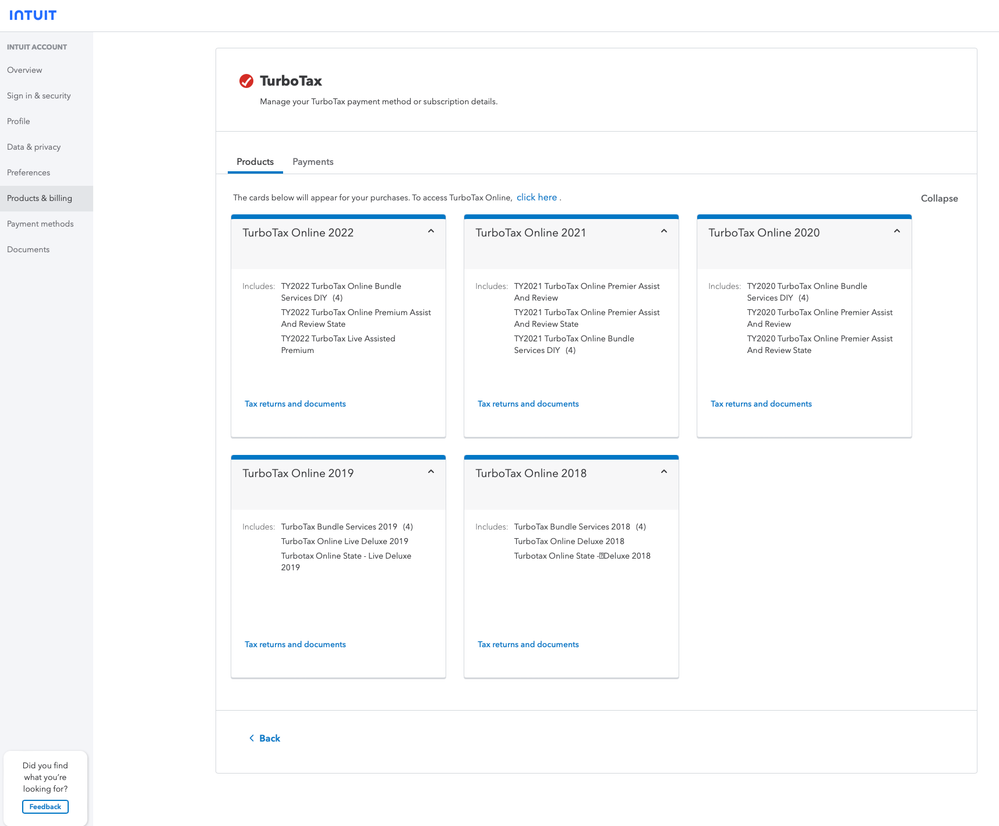Click 'TY2021 TurboTax Online Bundle Services DIY (4)'

[574, 344]
